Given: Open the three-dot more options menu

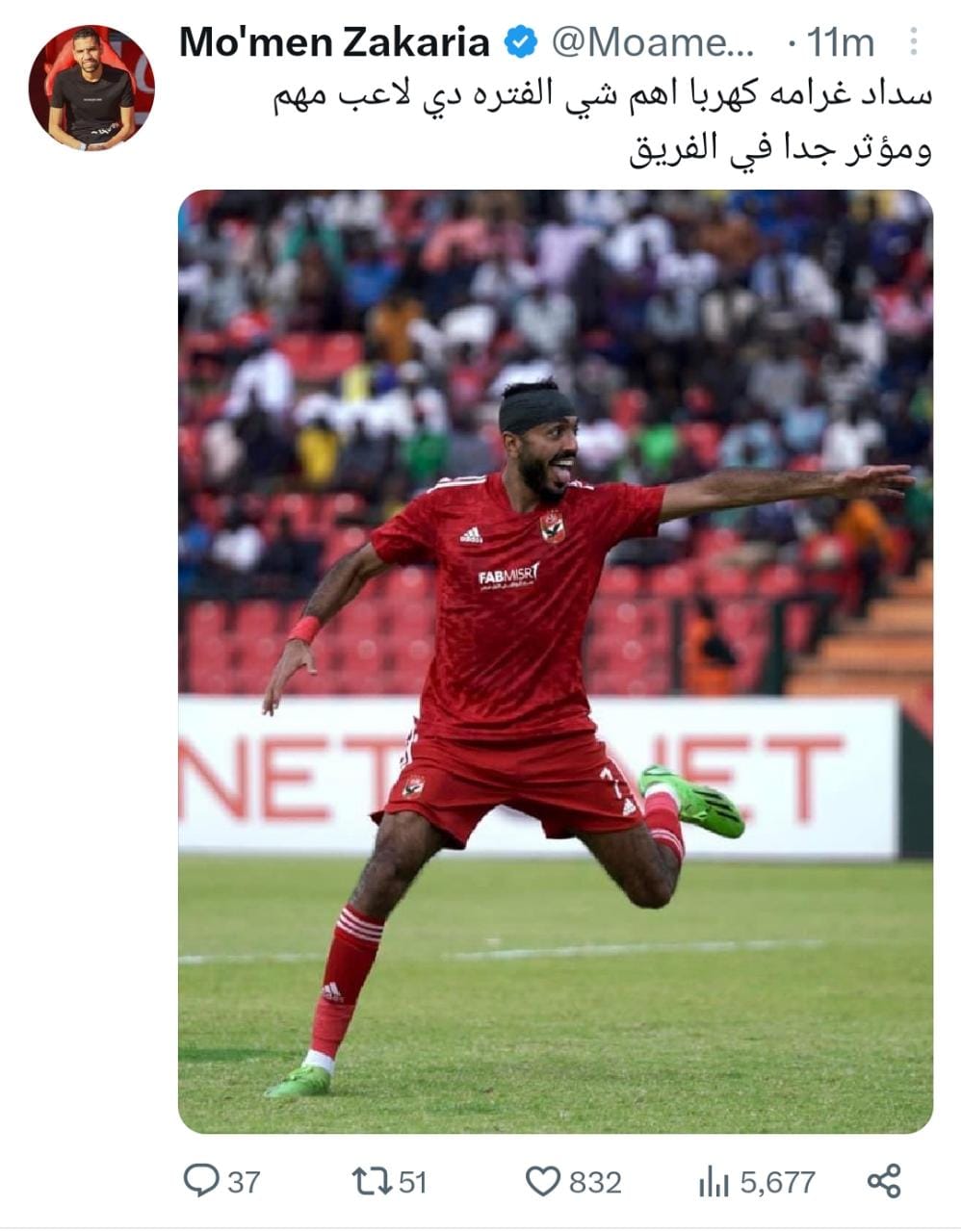Looking at the screenshot, I should 913,41.
